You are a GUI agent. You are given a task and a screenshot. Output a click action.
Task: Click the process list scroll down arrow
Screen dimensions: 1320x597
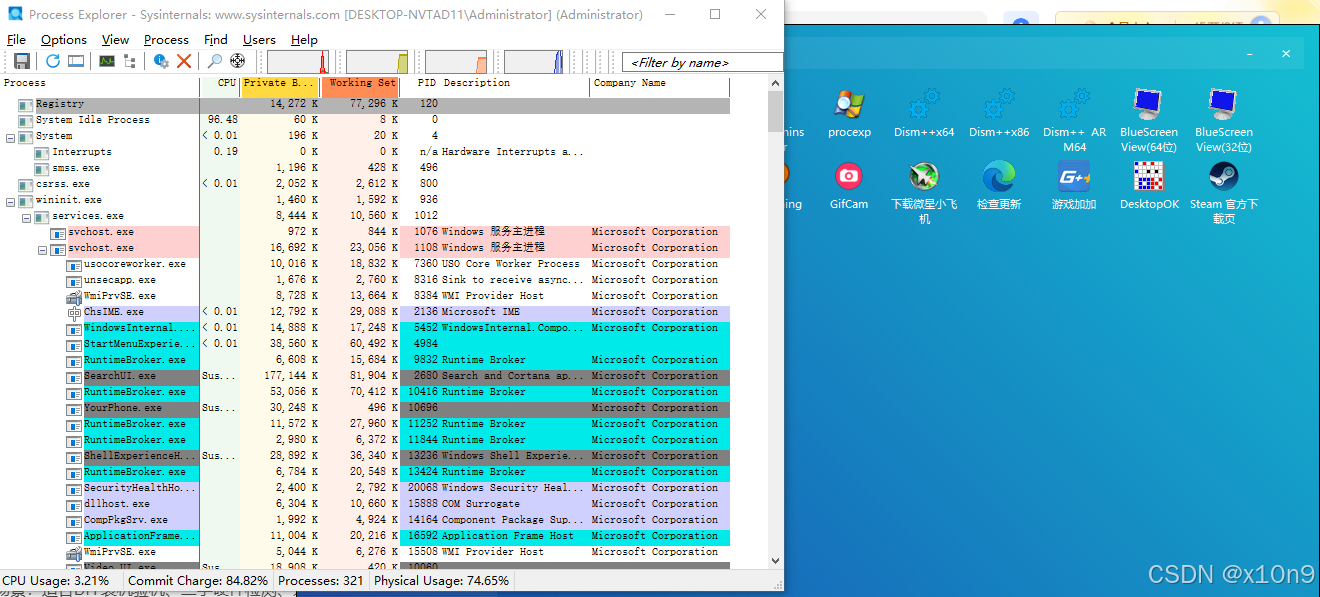(775, 561)
